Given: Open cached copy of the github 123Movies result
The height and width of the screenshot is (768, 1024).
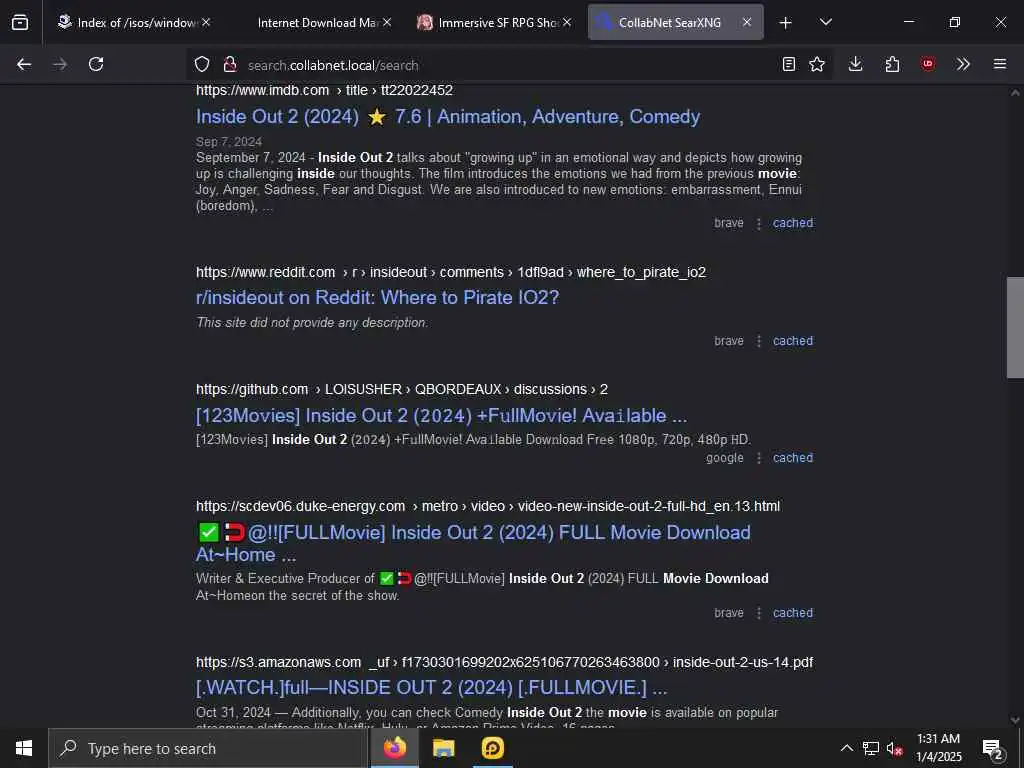Looking at the screenshot, I should [793, 458].
